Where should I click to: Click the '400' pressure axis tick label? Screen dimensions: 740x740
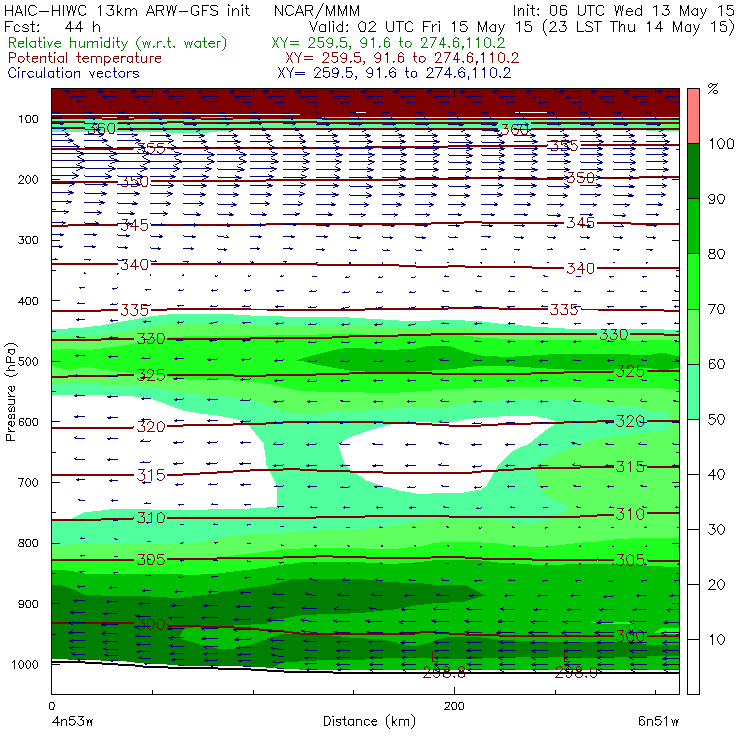pyautogui.click(x=28, y=301)
